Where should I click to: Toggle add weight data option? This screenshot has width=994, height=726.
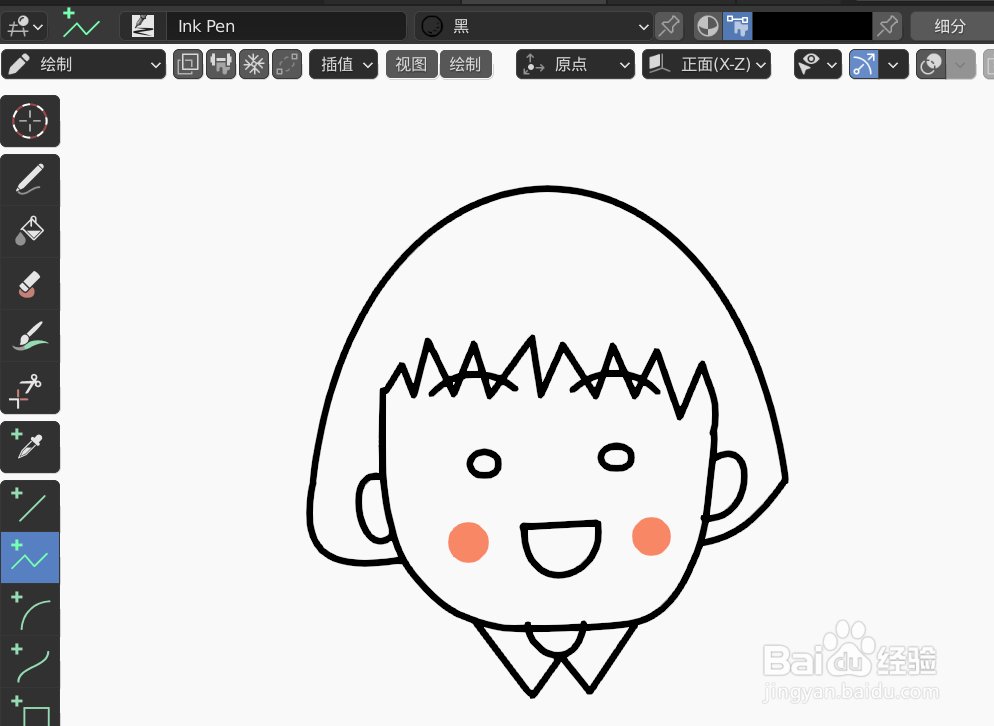click(x=221, y=64)
